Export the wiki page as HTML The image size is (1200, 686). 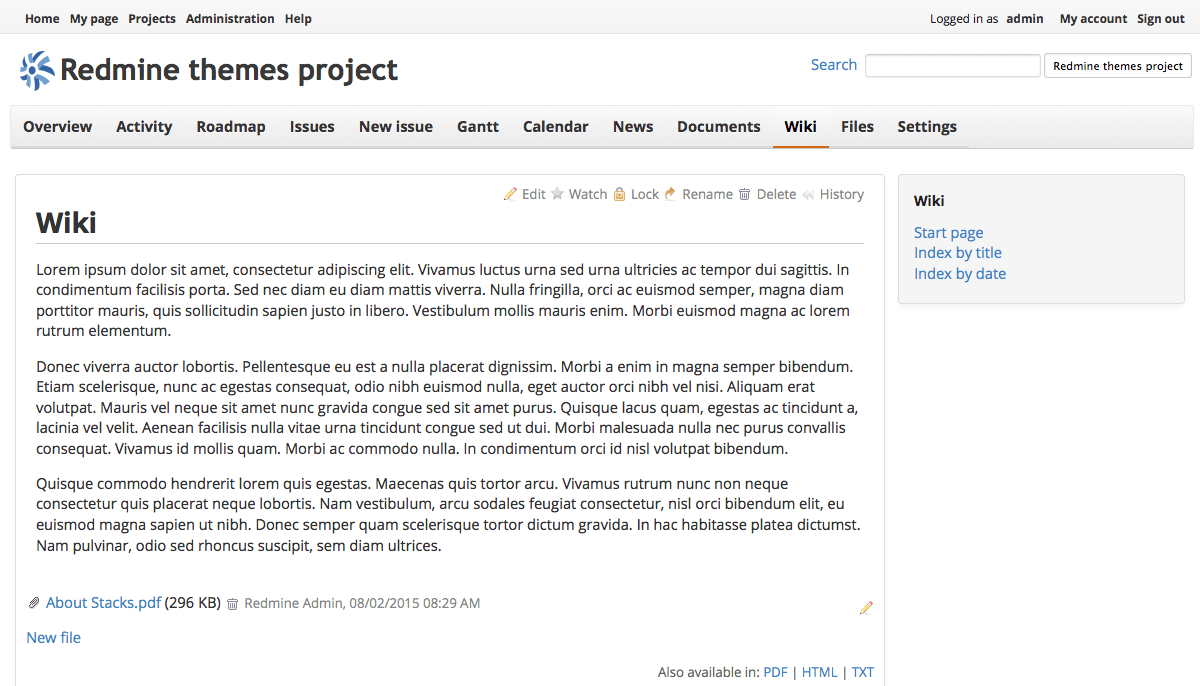pyautogui.click(x=820, y=673)
